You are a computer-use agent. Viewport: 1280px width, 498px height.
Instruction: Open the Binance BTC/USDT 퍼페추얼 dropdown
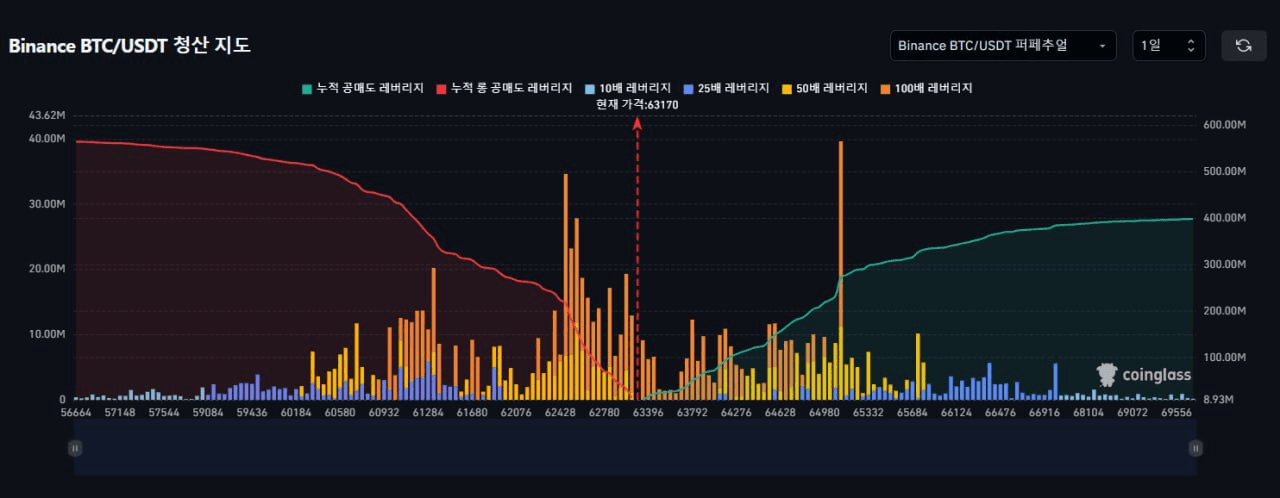pyautogui.click(x=1003, y=45)
